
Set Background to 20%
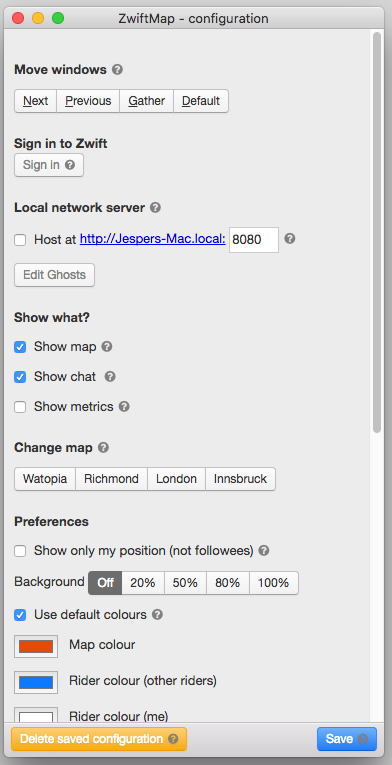pyautogui.click(x=143, y=583)
